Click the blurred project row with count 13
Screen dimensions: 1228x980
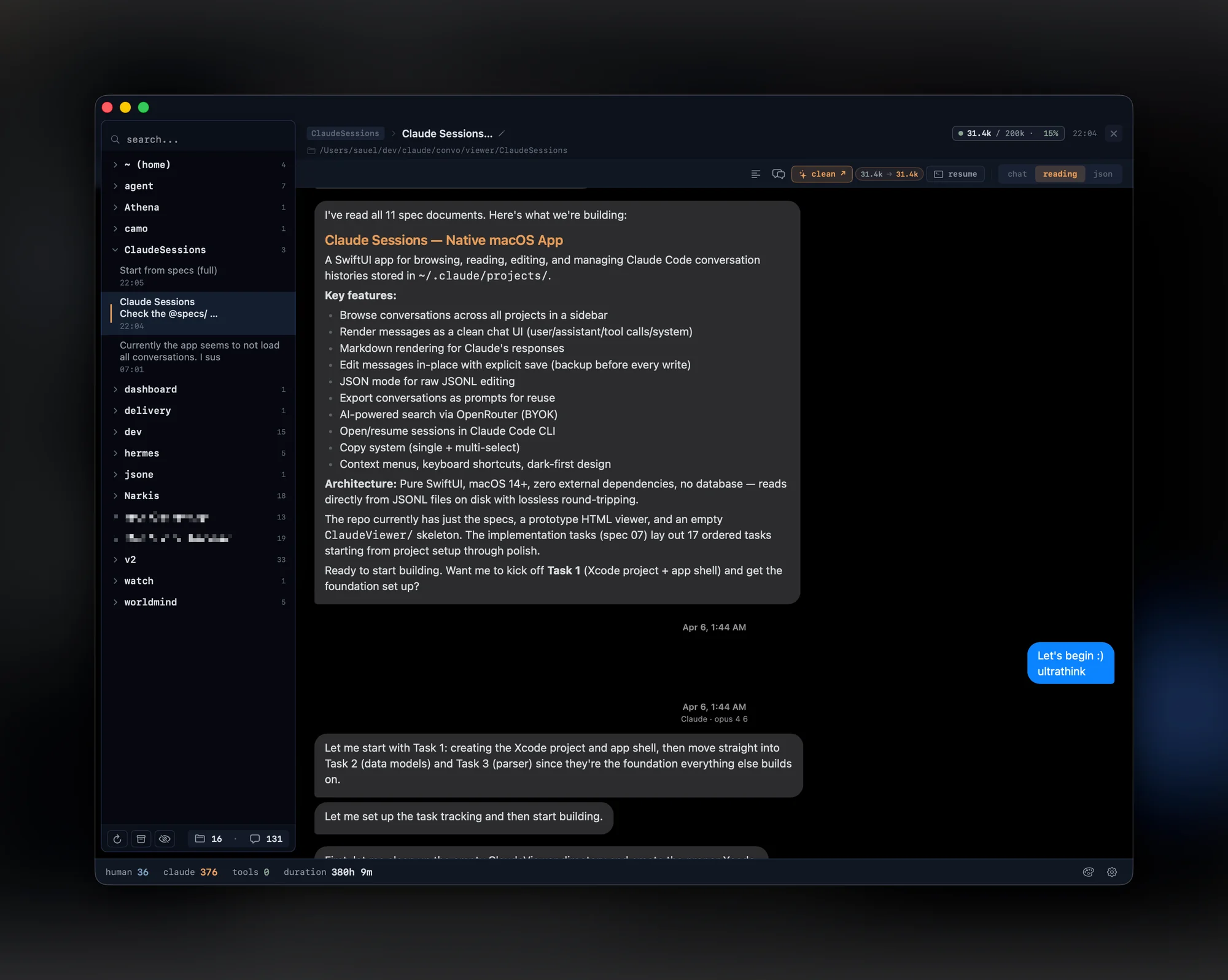tap(198, 518)
